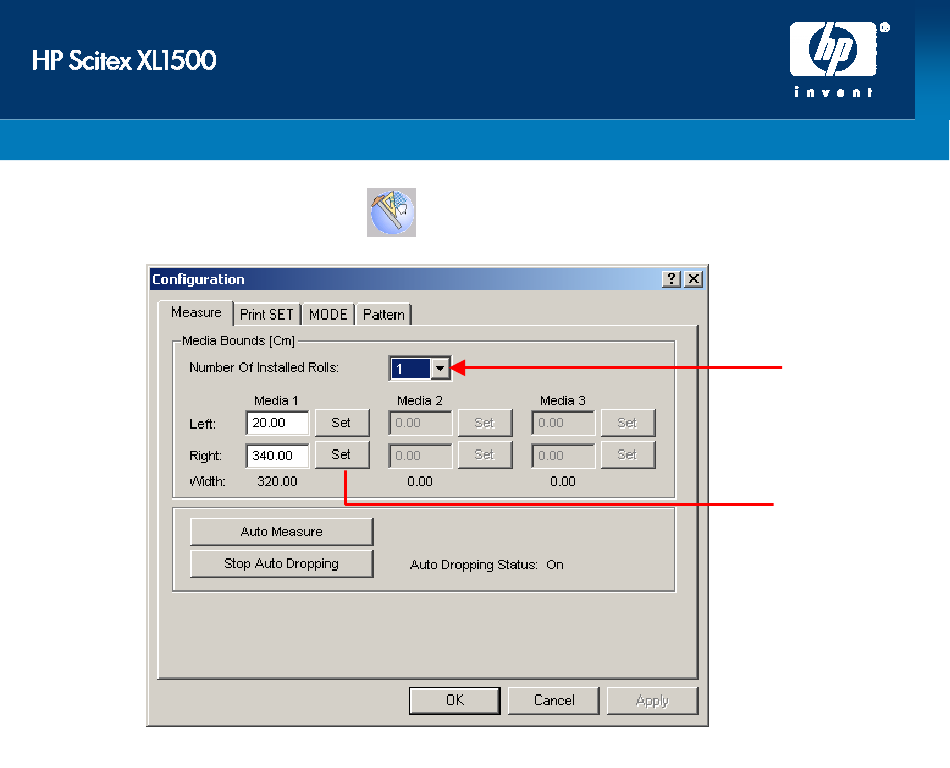This screenshot has height=768, width=950.
Task: Click the Configuration dialog help question-mark button
Action: point(671,279)
